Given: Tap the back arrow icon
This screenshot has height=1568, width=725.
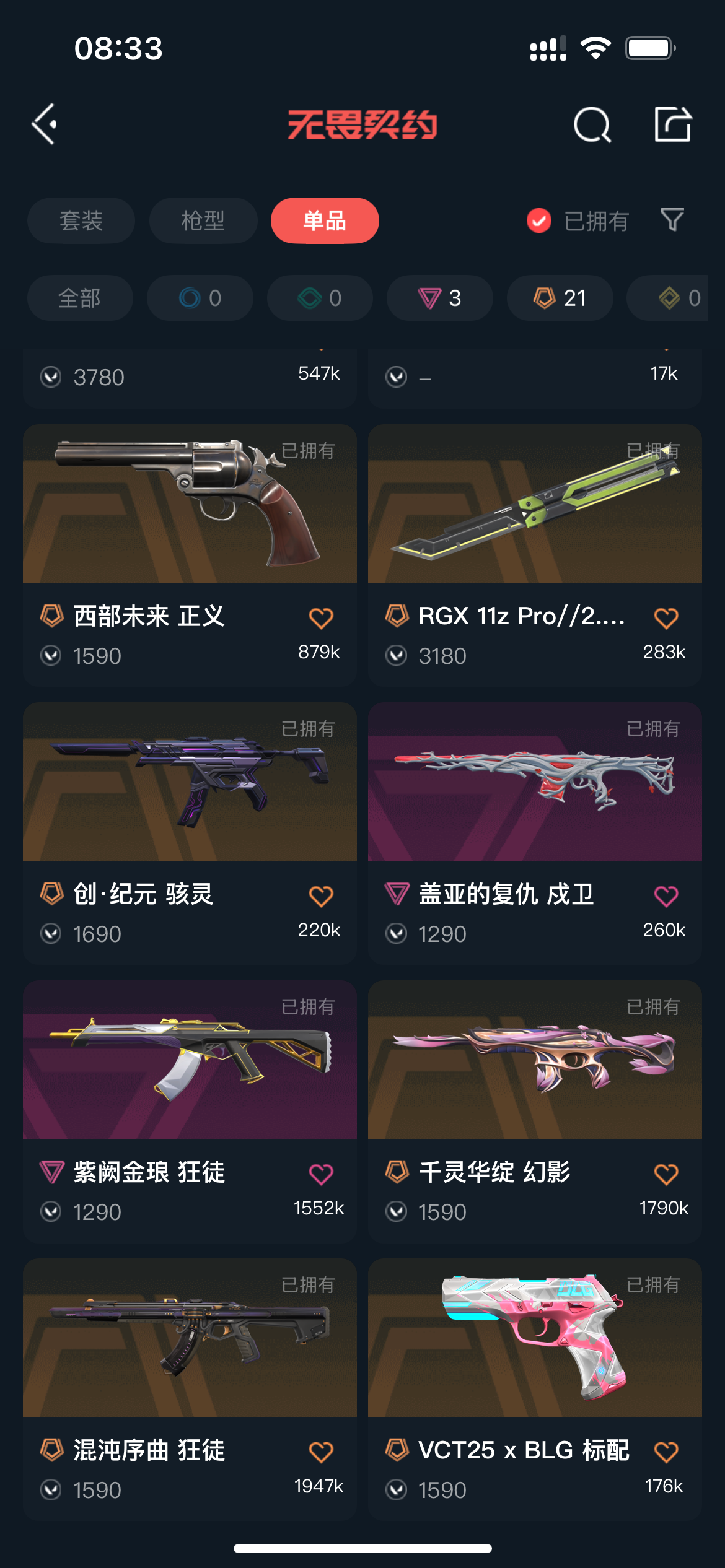Looking at the screenshot, I should [45, 124].
